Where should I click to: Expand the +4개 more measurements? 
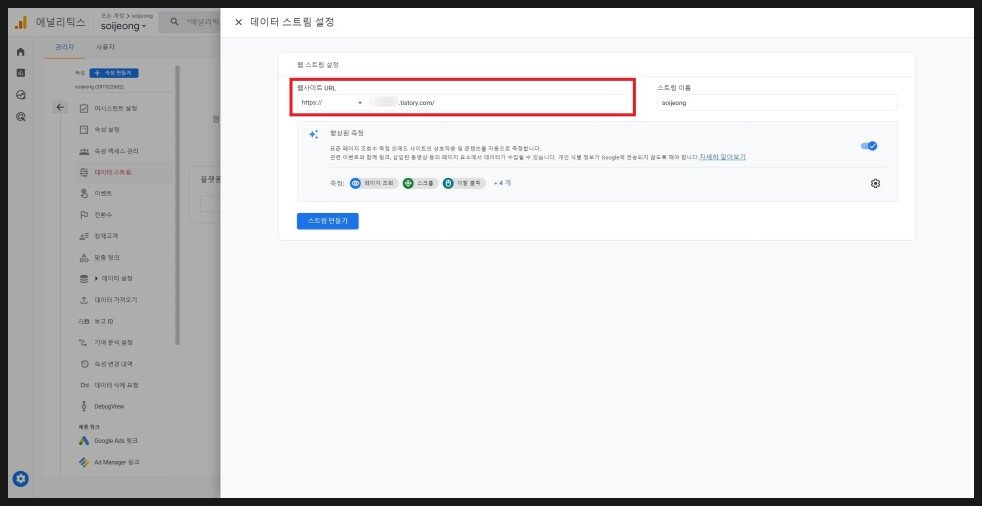tap(502, 183)
